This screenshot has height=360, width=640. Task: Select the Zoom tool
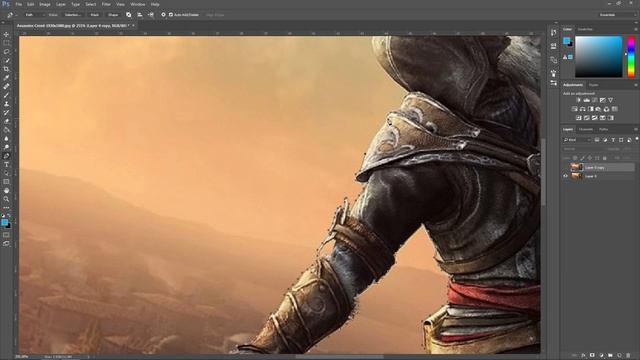[x=6, y=199]
